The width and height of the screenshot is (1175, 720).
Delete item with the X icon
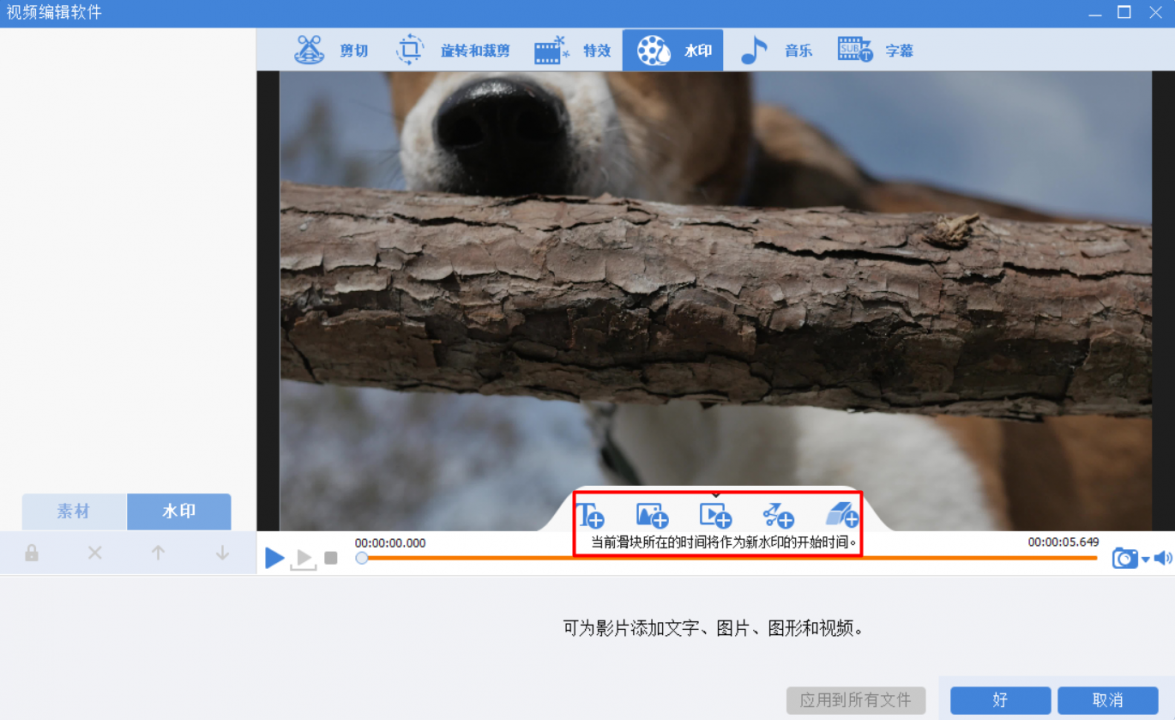click(94, 554)
